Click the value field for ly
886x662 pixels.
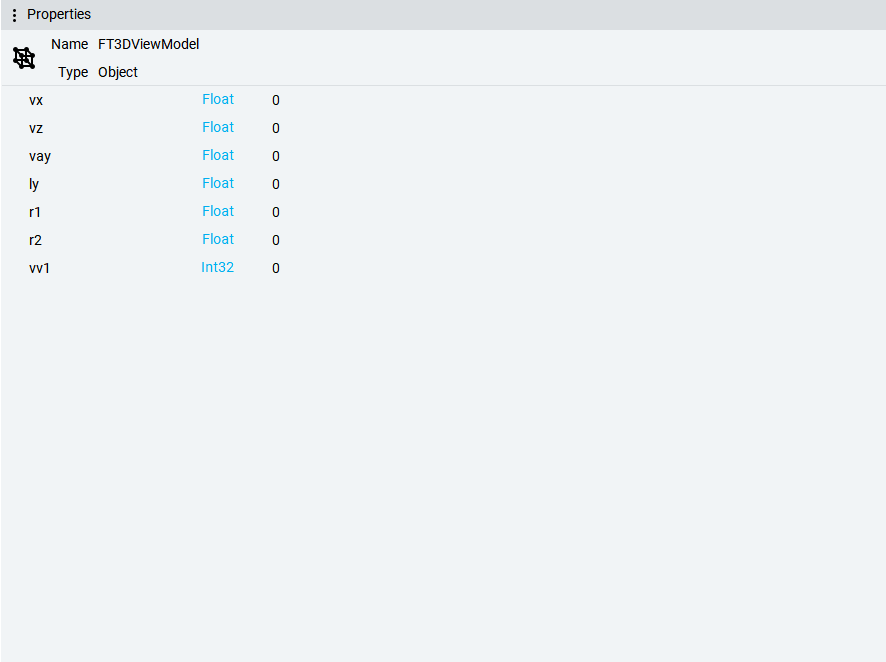(x=276, y=184)
